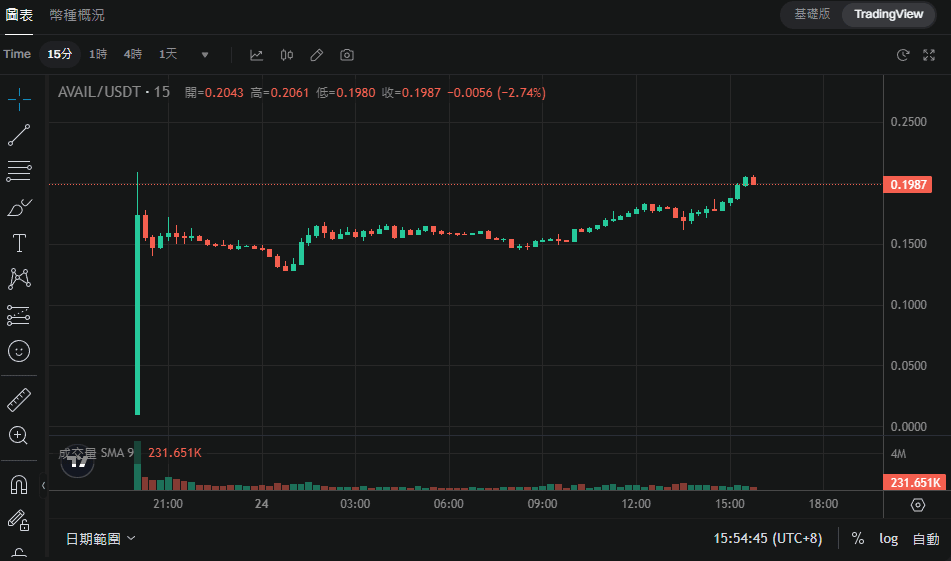
Task: Open chart settings gear icon
Action: coord(918,505)
